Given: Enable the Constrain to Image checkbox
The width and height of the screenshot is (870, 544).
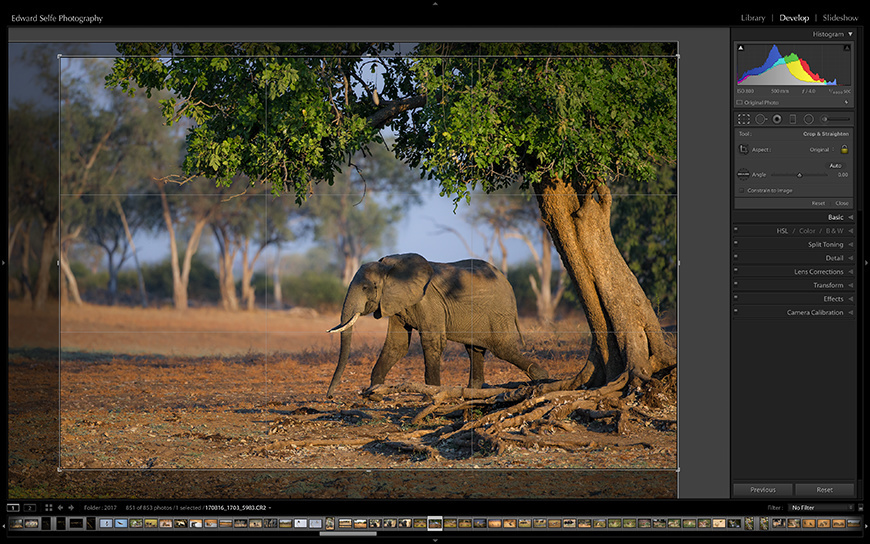Looking at the screenshot, I should coord(741,190).
